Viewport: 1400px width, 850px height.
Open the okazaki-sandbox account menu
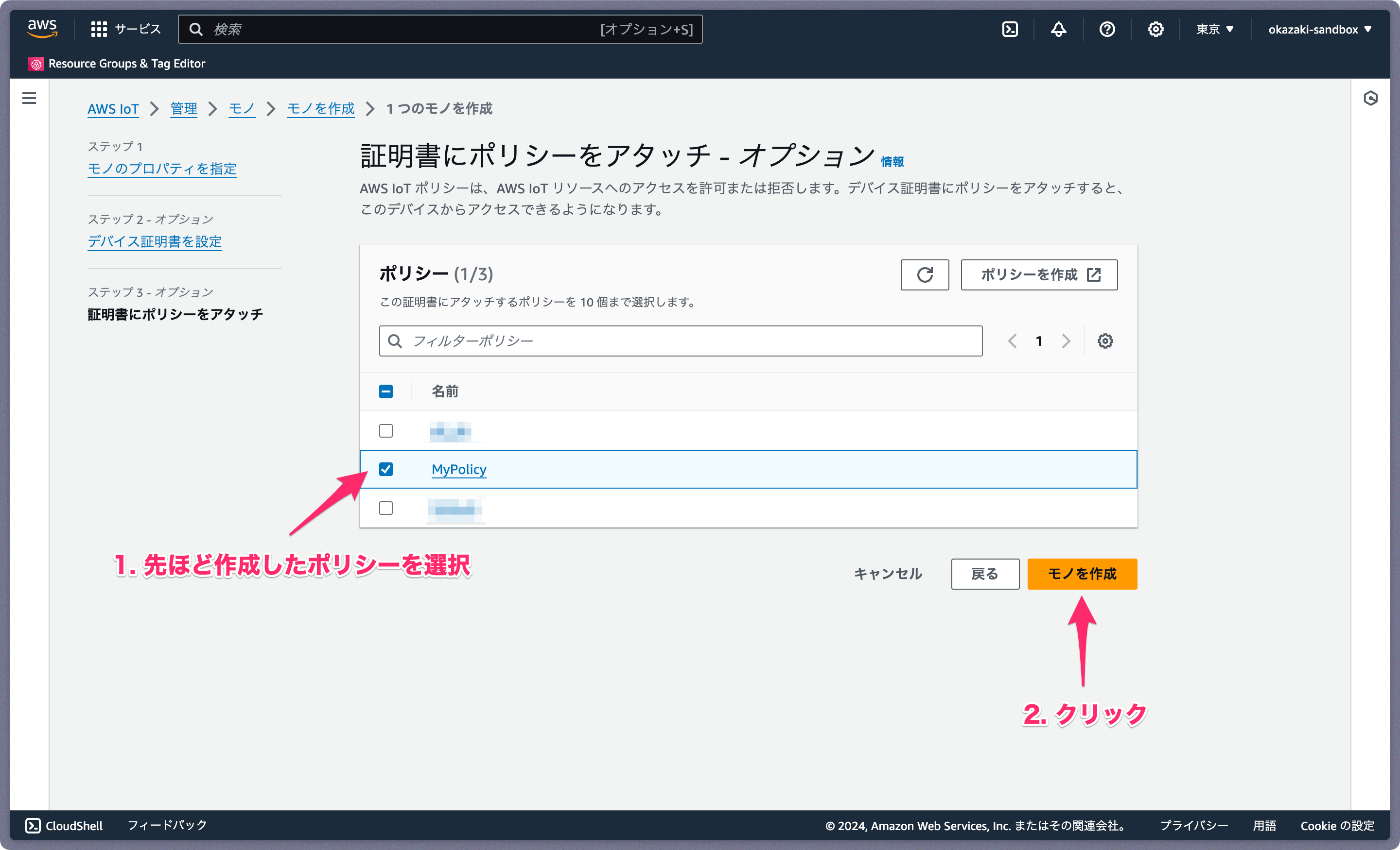point(1319,29)
